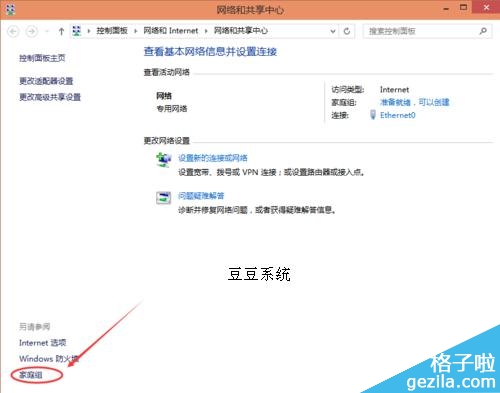Go up one level with Up arrow
This screenshot has height=393, width=500.
pos(61,31)
